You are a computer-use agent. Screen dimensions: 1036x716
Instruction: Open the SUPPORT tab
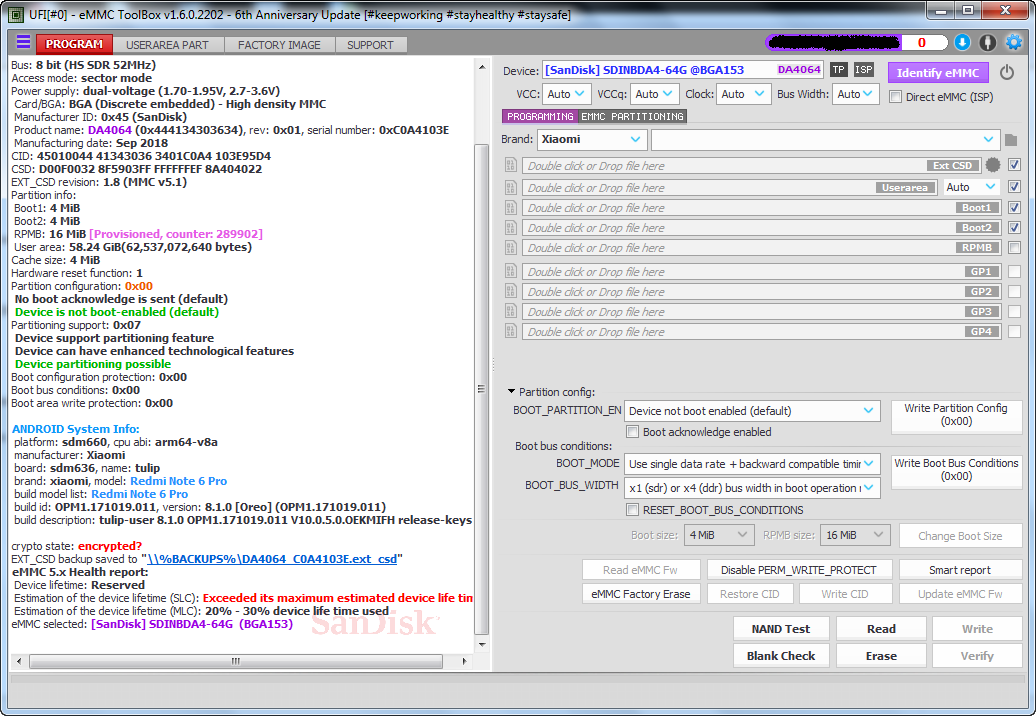[370, 45]
